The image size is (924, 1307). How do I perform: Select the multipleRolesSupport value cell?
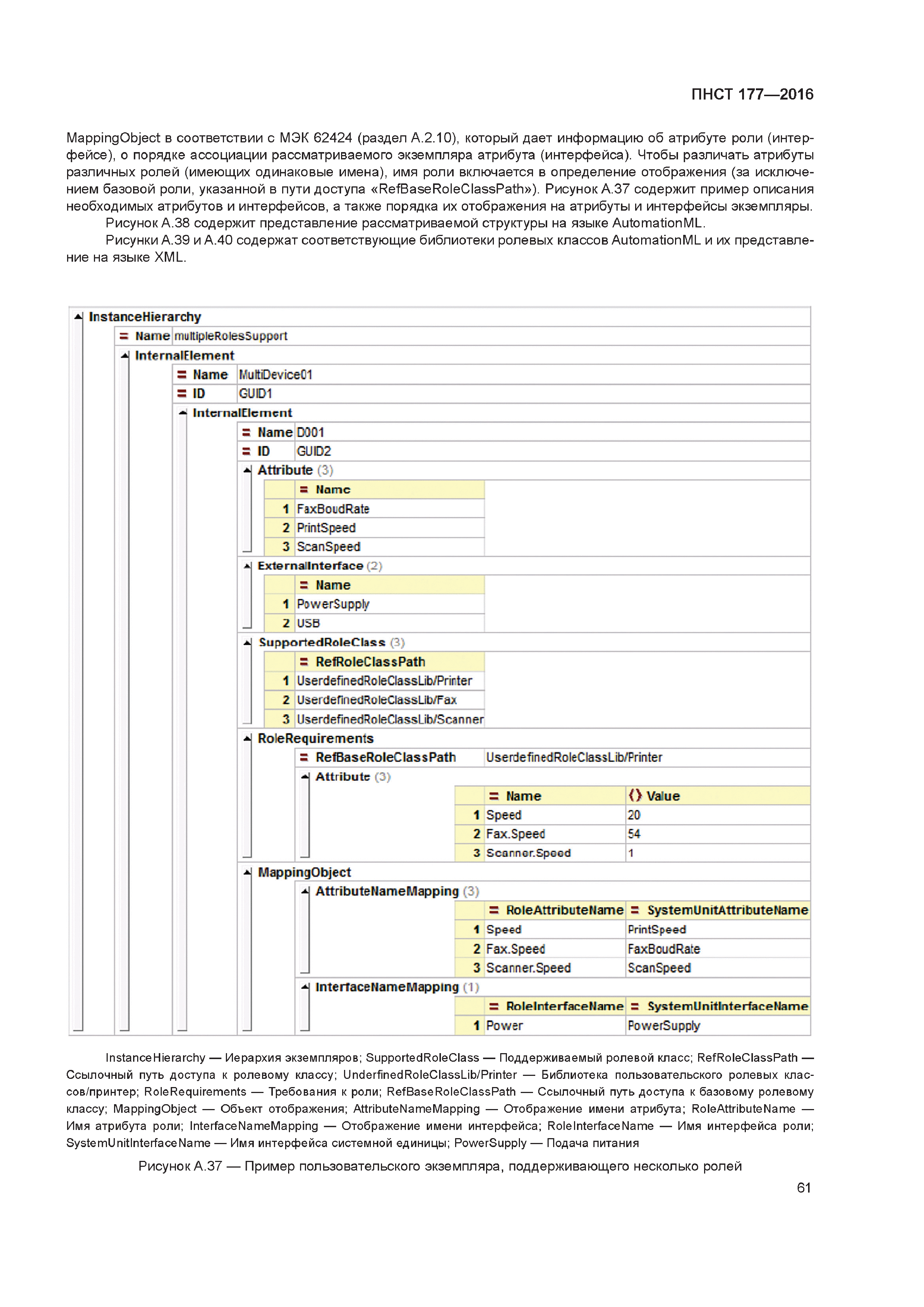coord(491,336)
